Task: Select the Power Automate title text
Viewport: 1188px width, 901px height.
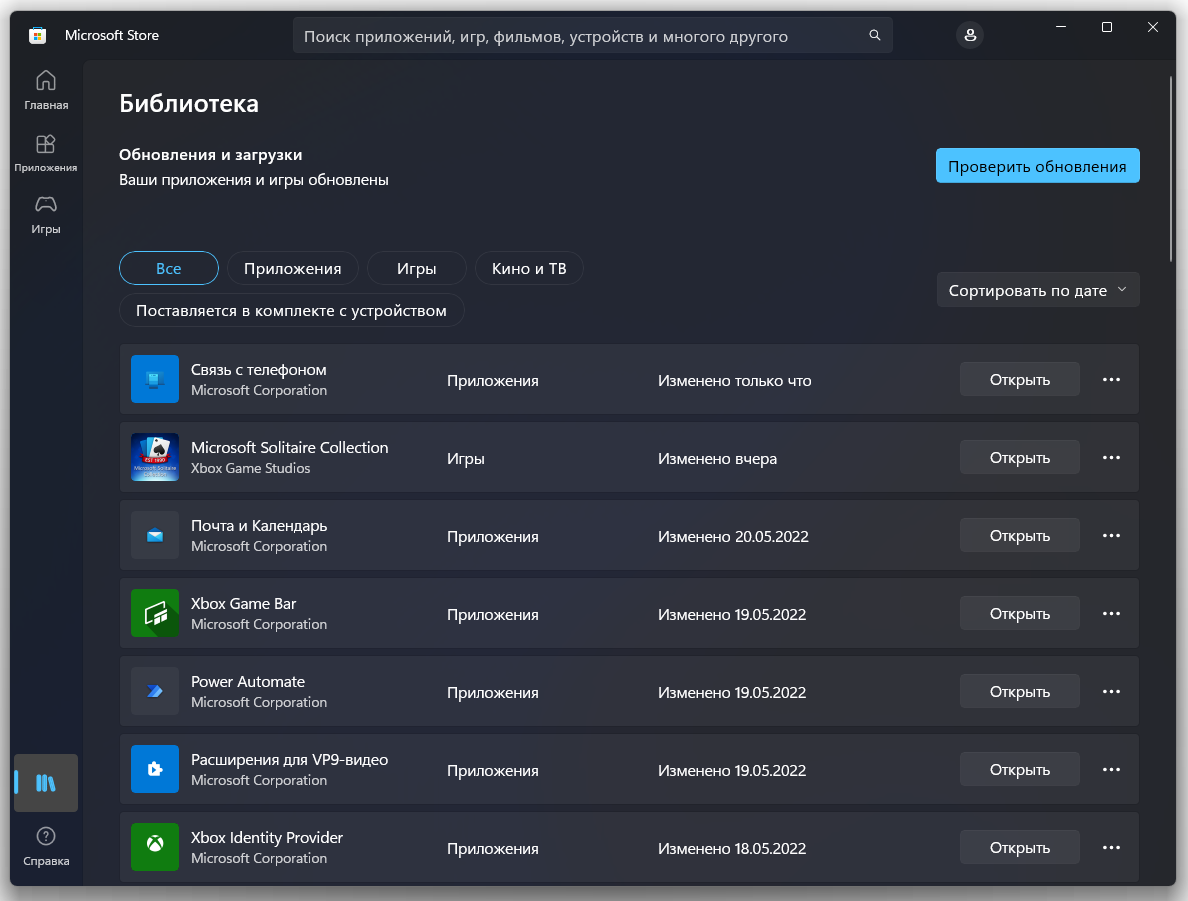Action: point(248,682)
